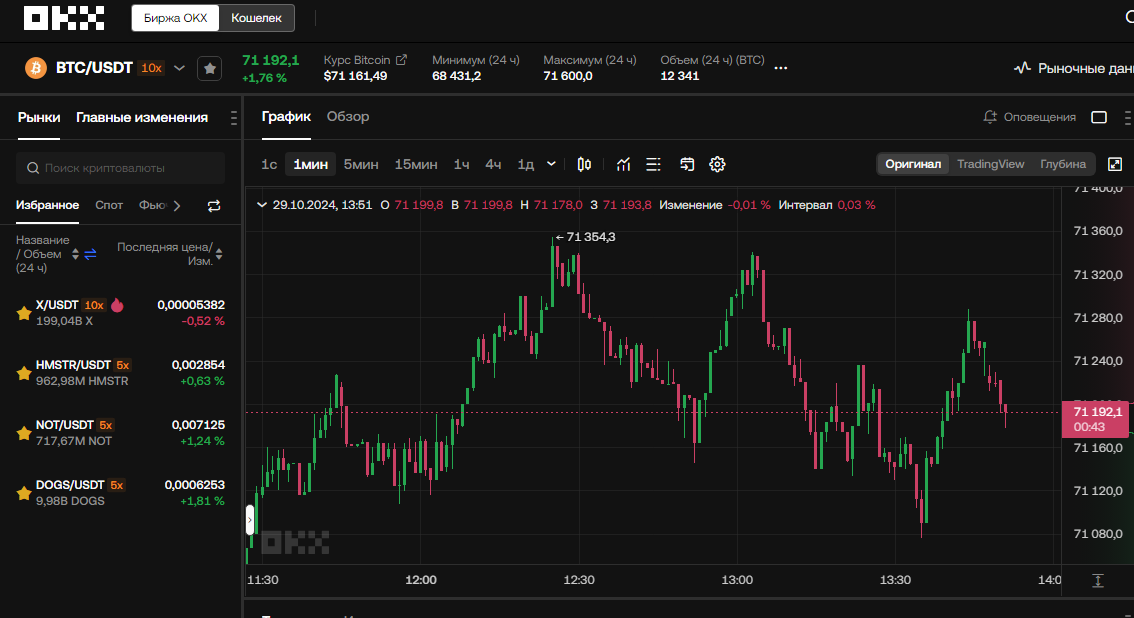Click the current price label 71 192,1
Image resolution: width=1134 pixels, height=618 pixels.
point(1095,419)
